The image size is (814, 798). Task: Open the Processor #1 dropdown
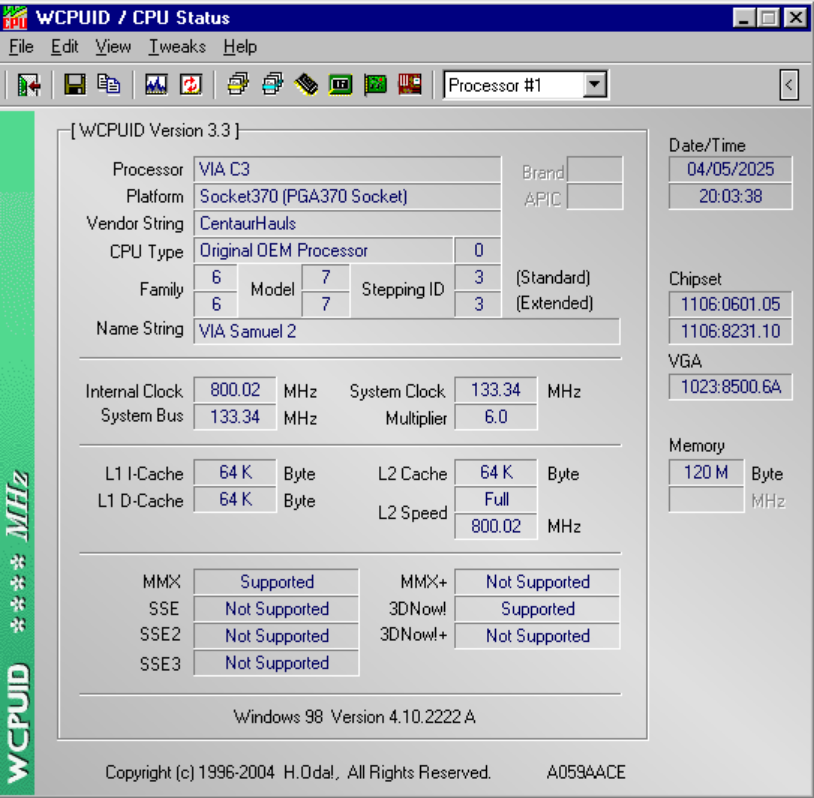click(594, 84)
